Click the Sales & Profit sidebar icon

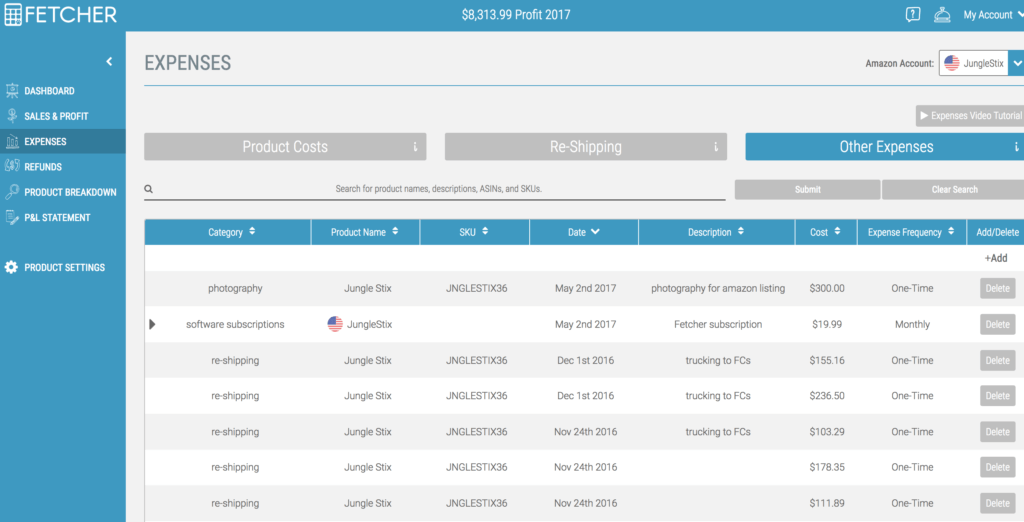(12, 116)
